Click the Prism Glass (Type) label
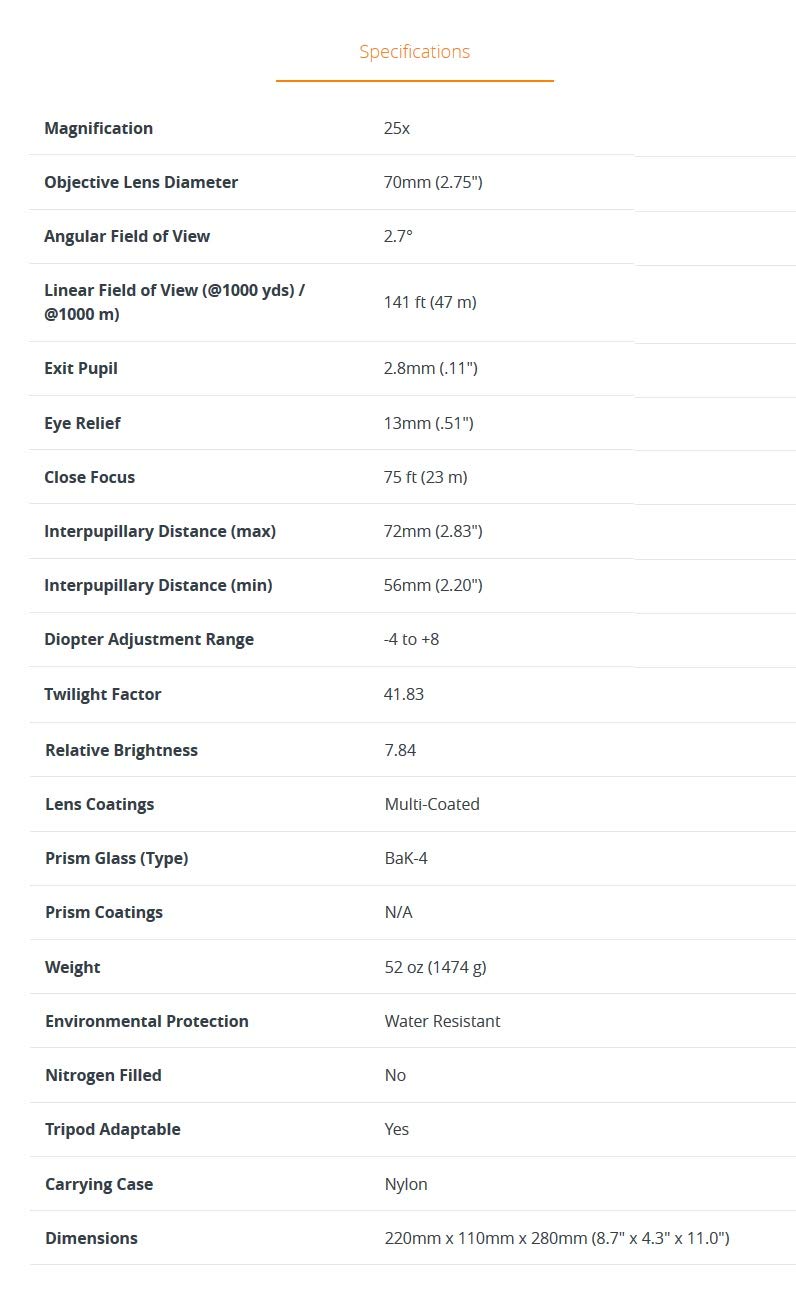This screenshot has width=796, height=1310. (116, 858)
